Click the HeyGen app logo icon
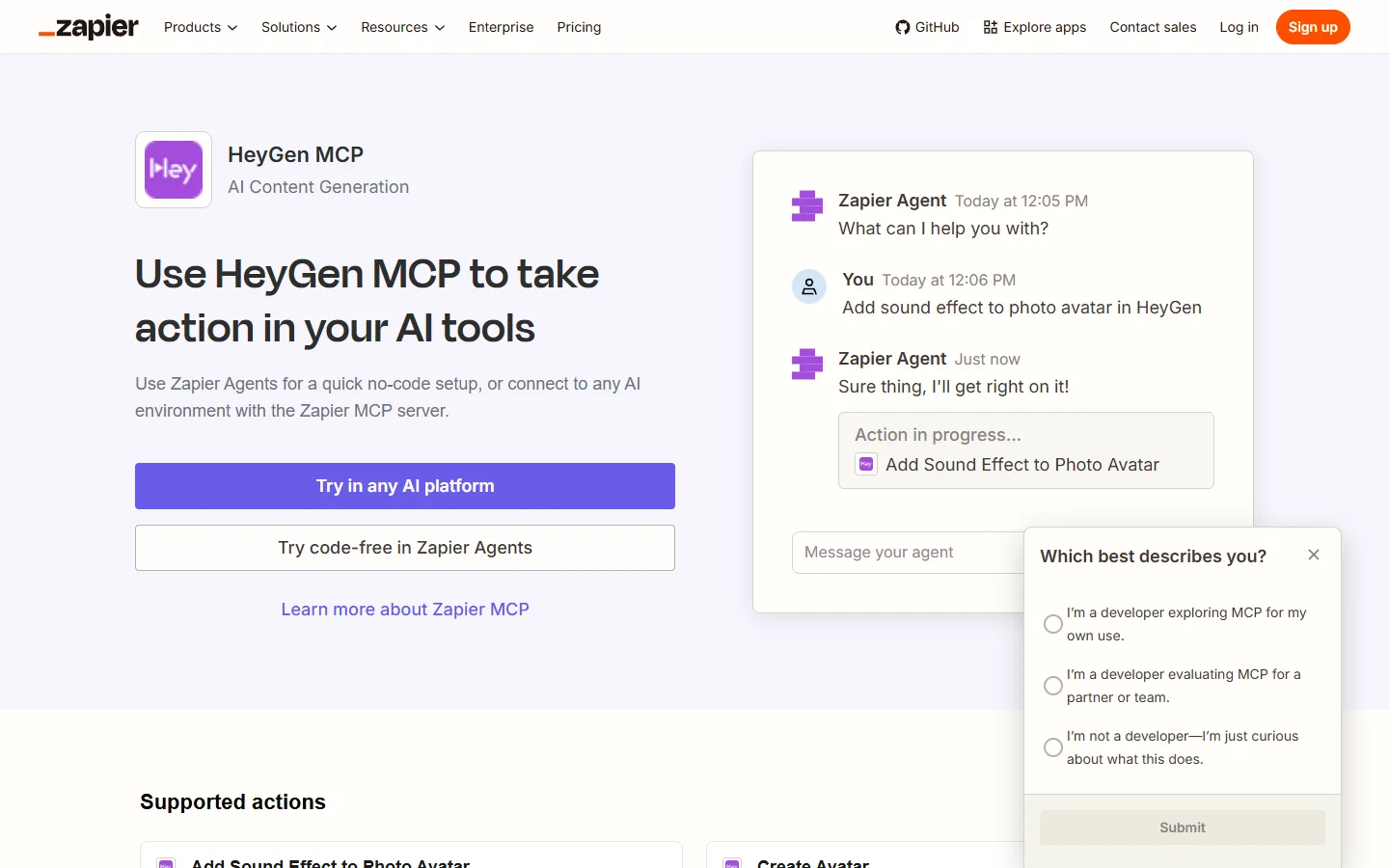This screenshot has width=1389, height=868. [x=174, y=170]
